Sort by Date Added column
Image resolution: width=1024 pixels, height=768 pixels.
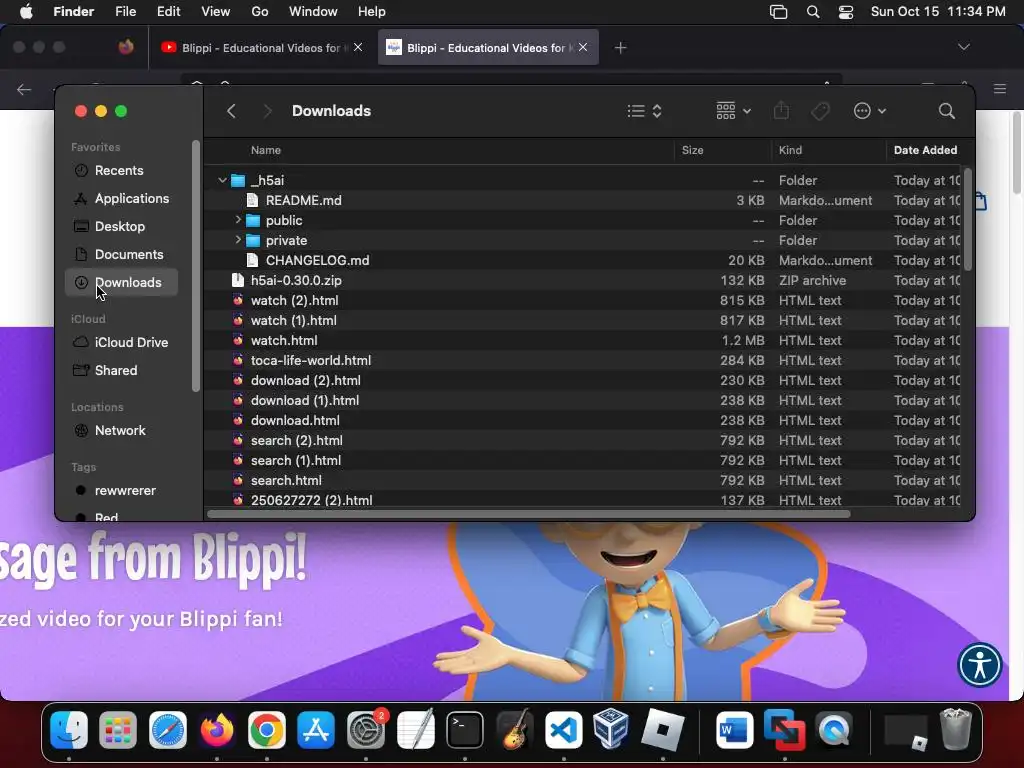pyautogui.click(x=924, y=150)
